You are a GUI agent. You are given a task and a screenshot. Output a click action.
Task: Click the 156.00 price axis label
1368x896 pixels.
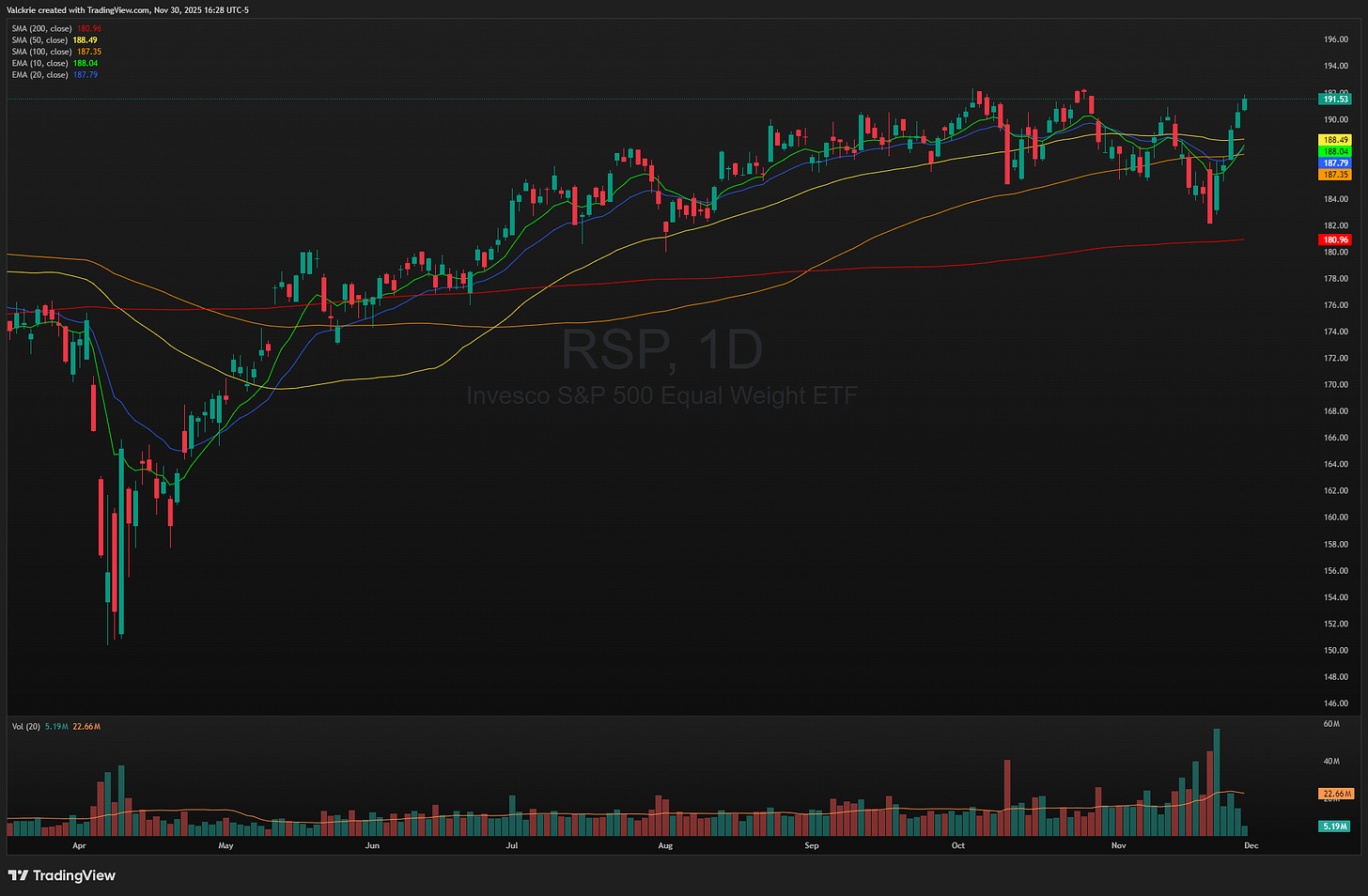pos(1336,571)
